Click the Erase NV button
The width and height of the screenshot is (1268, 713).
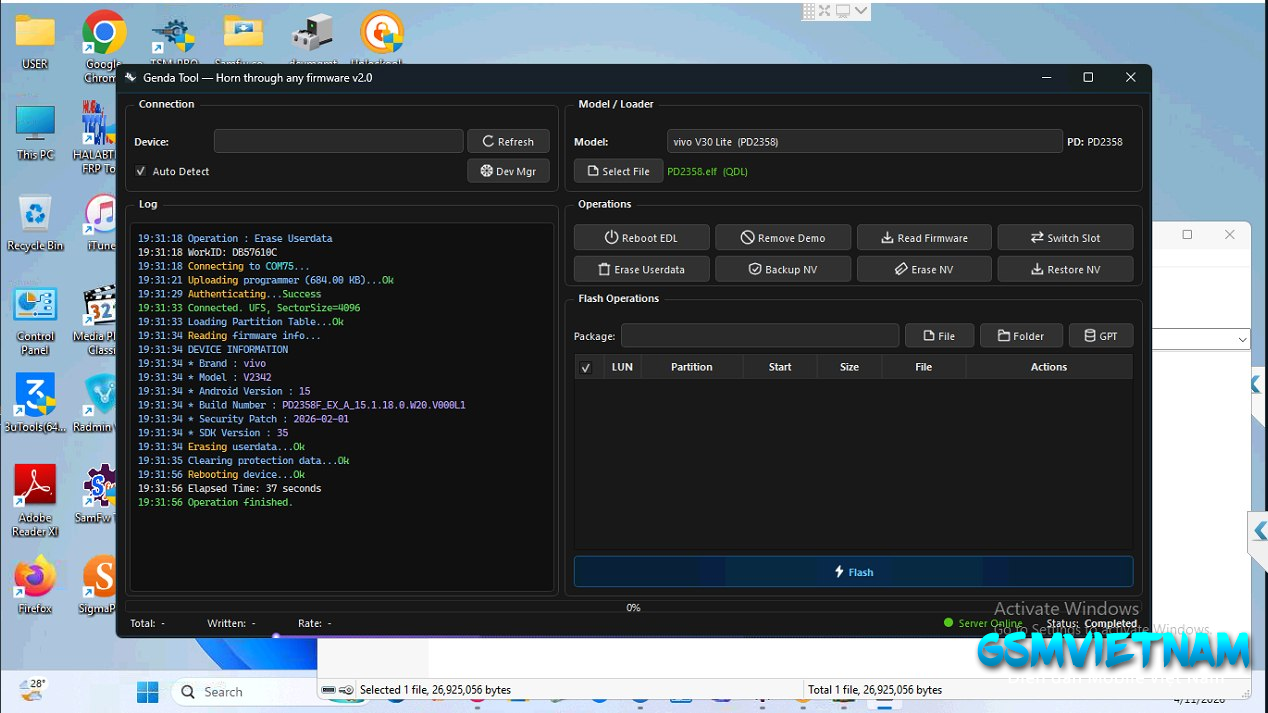pyautogui.click(x=924, y=269)
